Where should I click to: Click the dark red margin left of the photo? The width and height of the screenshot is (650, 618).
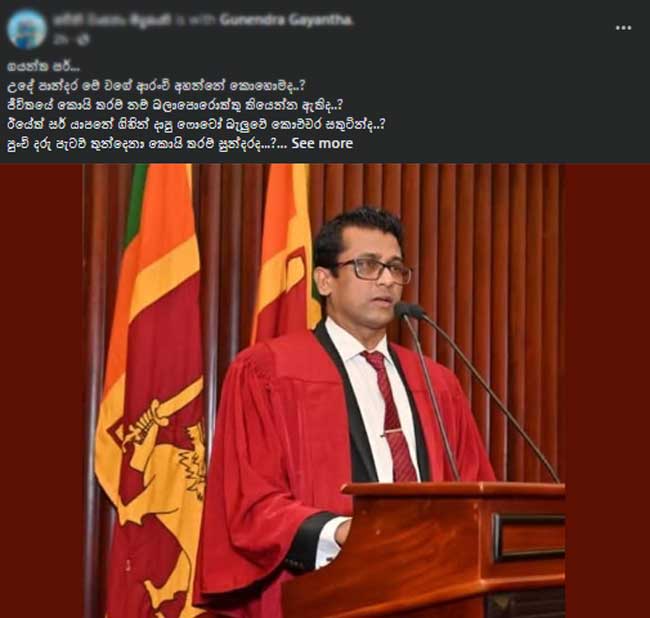tap(41, 390)
